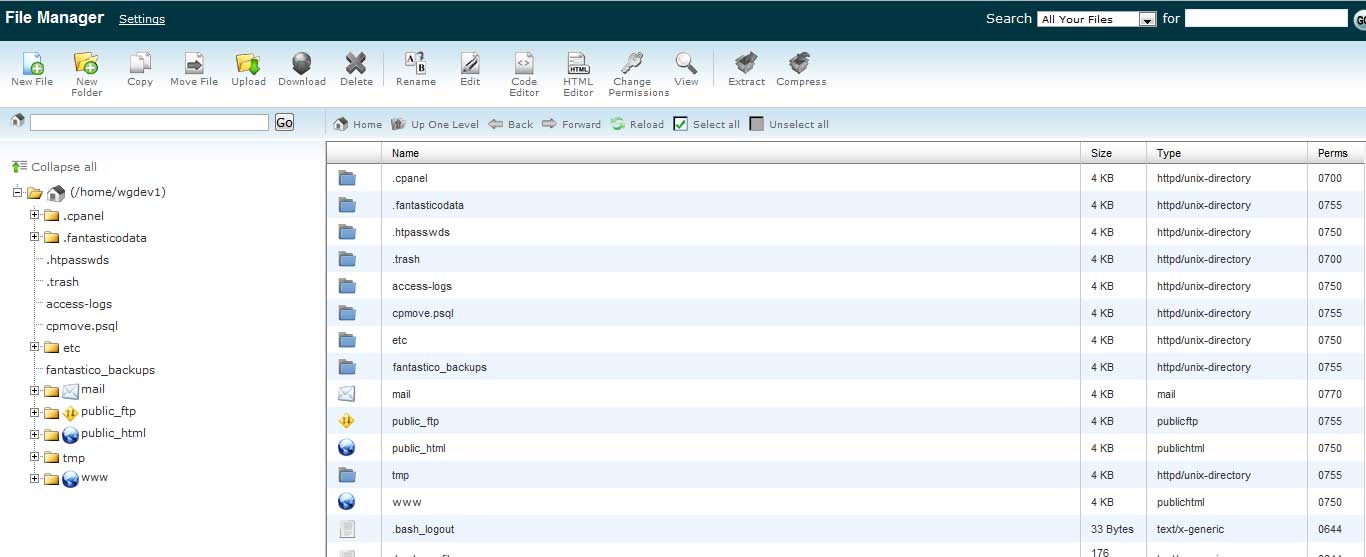Image resolution: width=1366 pixels, height=557 pixels.
Task: Click the www globe icon in list
Action: click(x=347, y=502)
